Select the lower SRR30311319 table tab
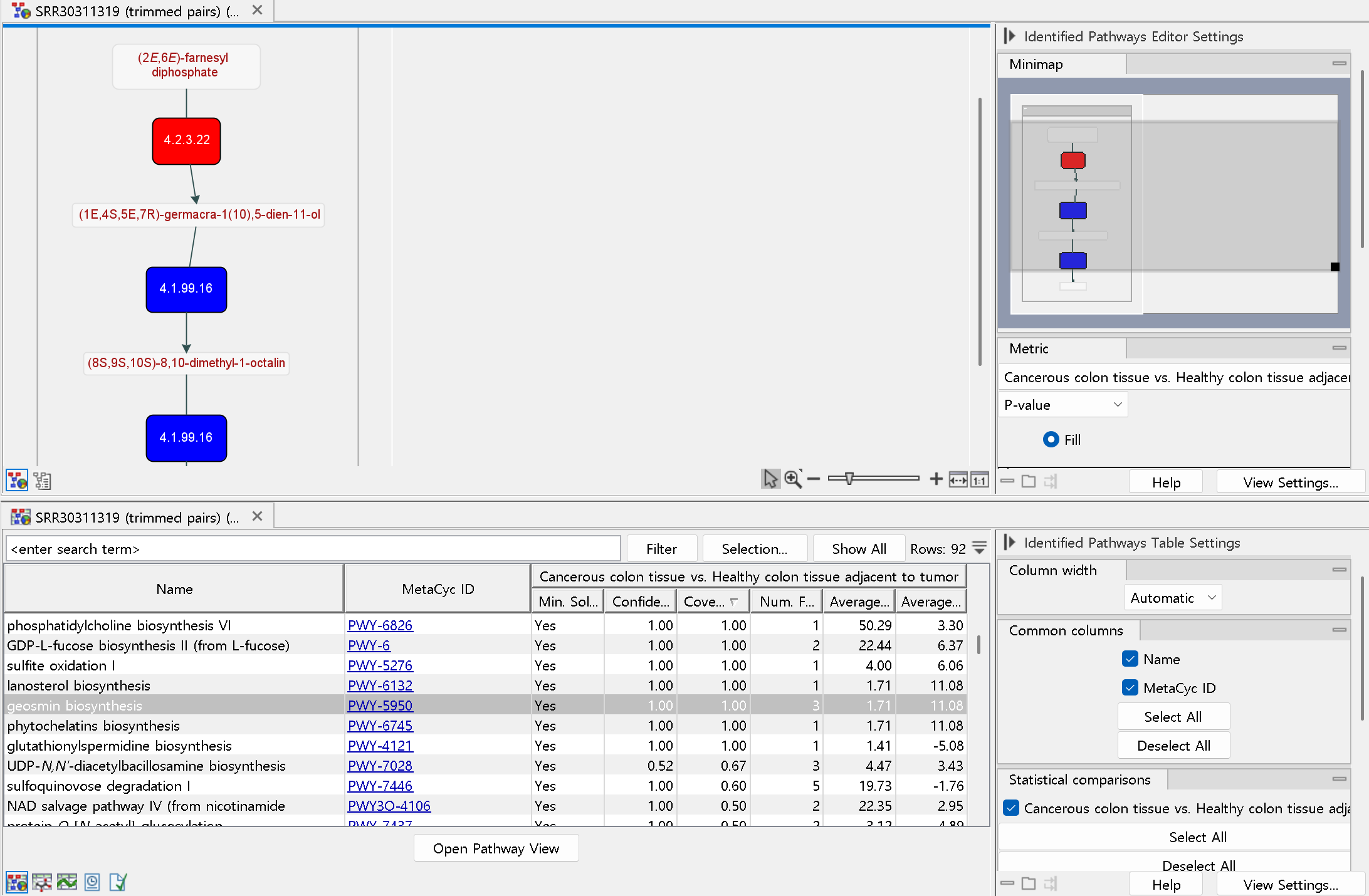The image size is (1369, 896). pyautogui.click(x=137, y=518)
